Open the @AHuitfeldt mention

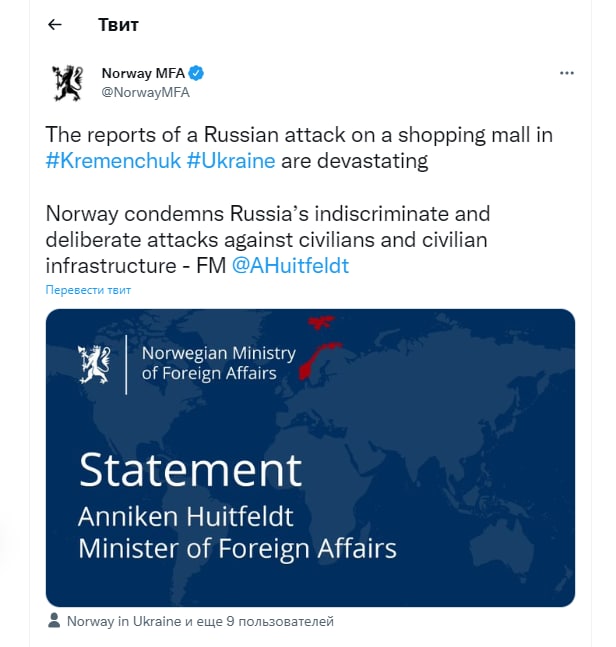[x=290, y=265]
